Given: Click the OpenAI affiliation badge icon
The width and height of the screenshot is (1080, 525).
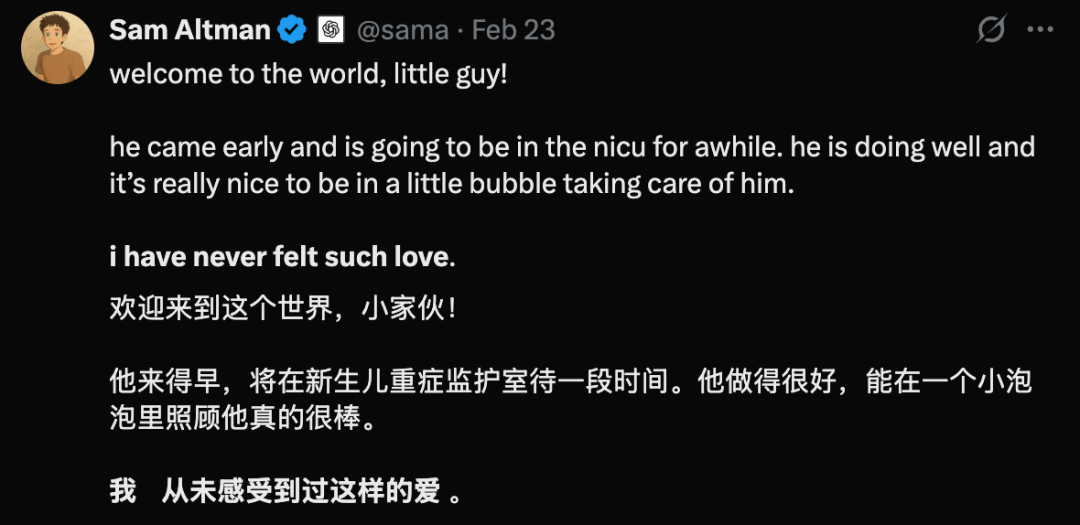Looking at the screenshot, I should click(330, 30).
